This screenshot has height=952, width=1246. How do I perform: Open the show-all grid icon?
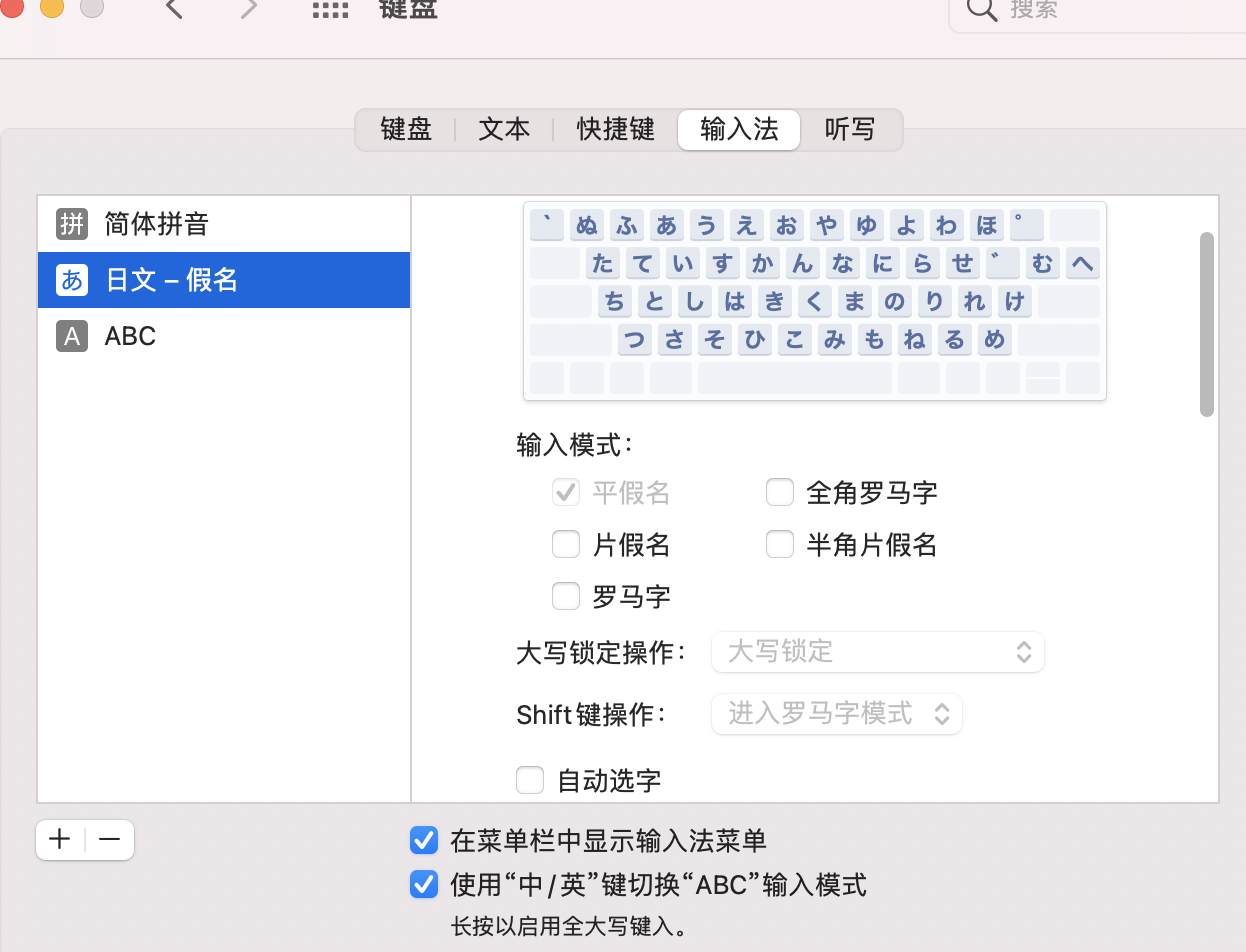tap(330, 11)
